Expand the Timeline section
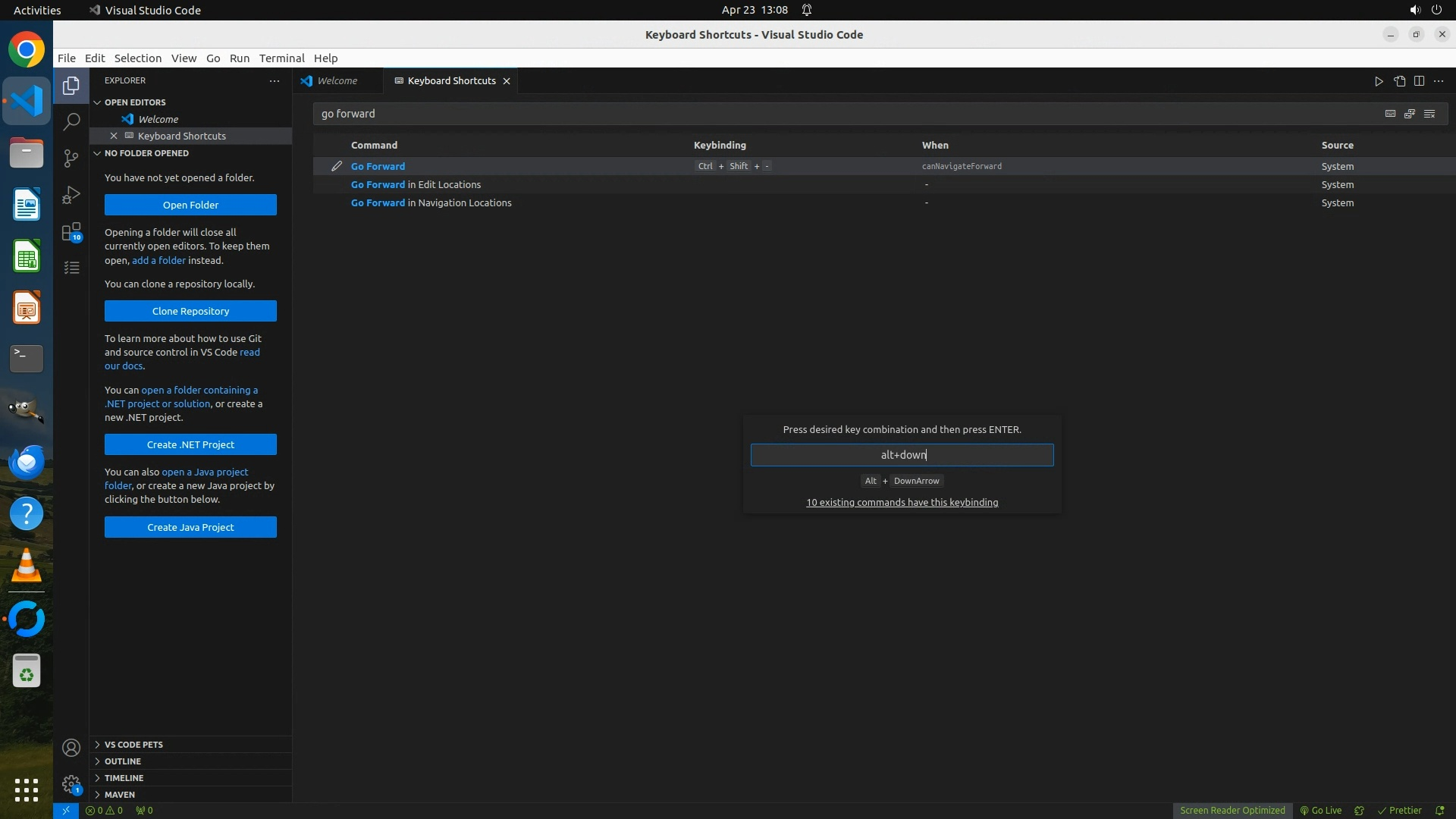The height and width of the screenshot is (819, 1456). [x=124, y=778]
